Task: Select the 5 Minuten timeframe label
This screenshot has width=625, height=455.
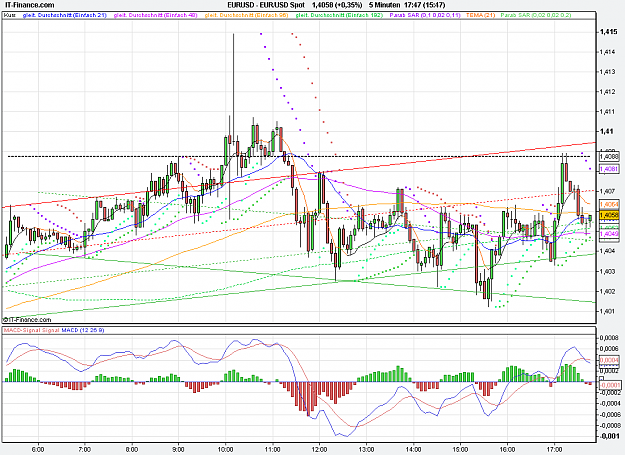Action: point(384,5)
